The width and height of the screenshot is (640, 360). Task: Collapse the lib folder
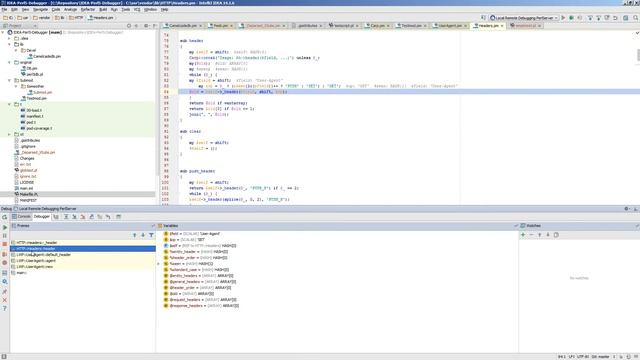[x=9, y=44]
